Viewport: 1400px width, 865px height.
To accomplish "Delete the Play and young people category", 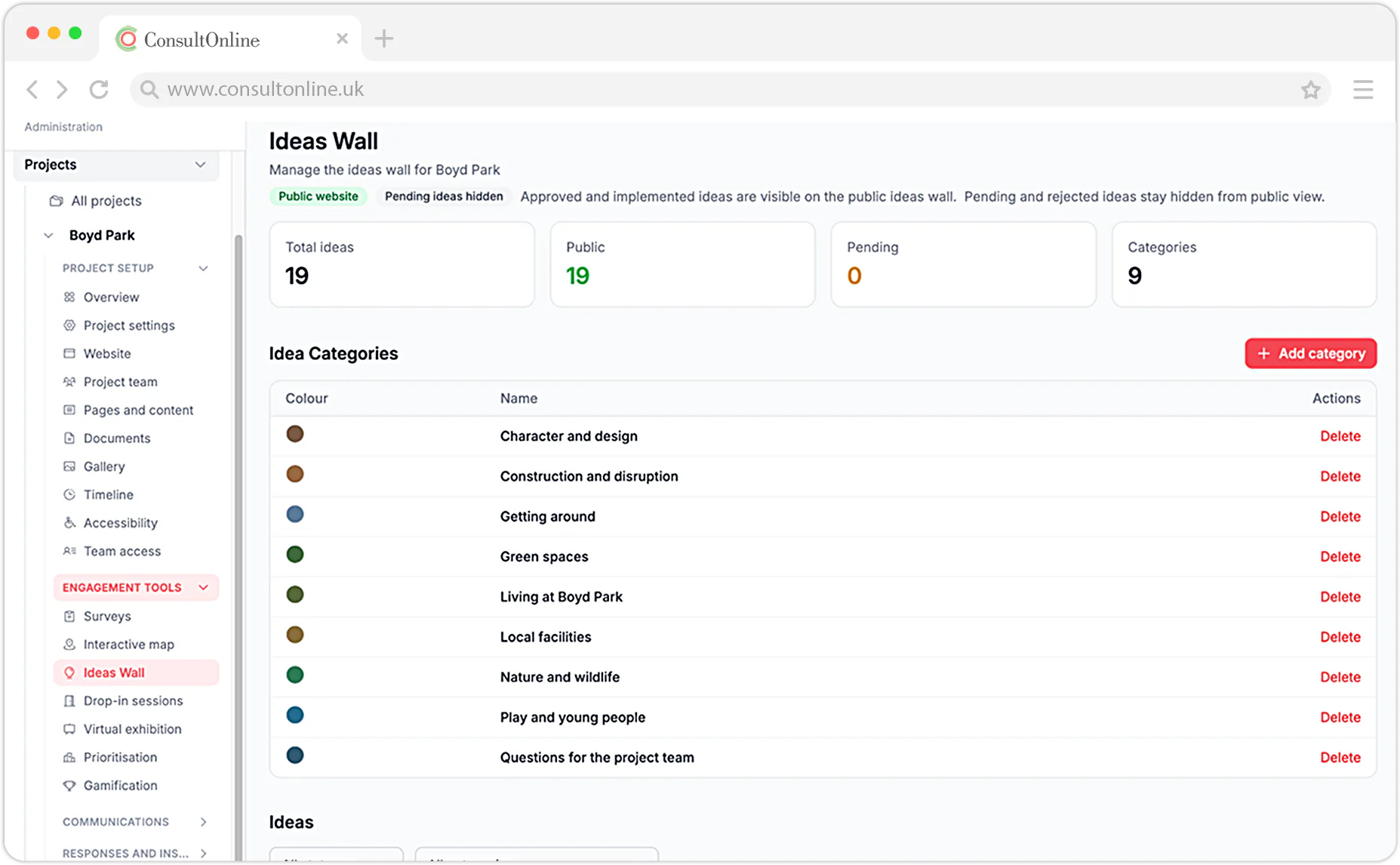I will click(1340, 717).
